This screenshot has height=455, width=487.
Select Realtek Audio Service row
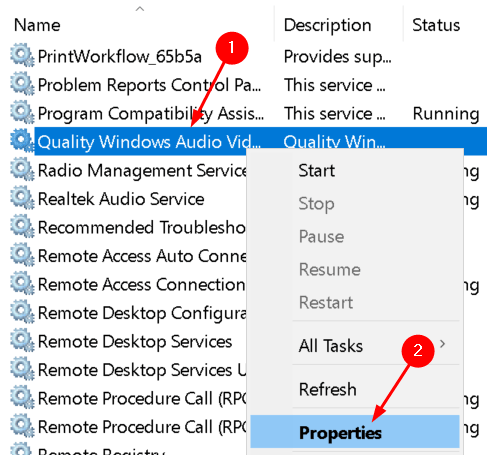click(121, 199)
